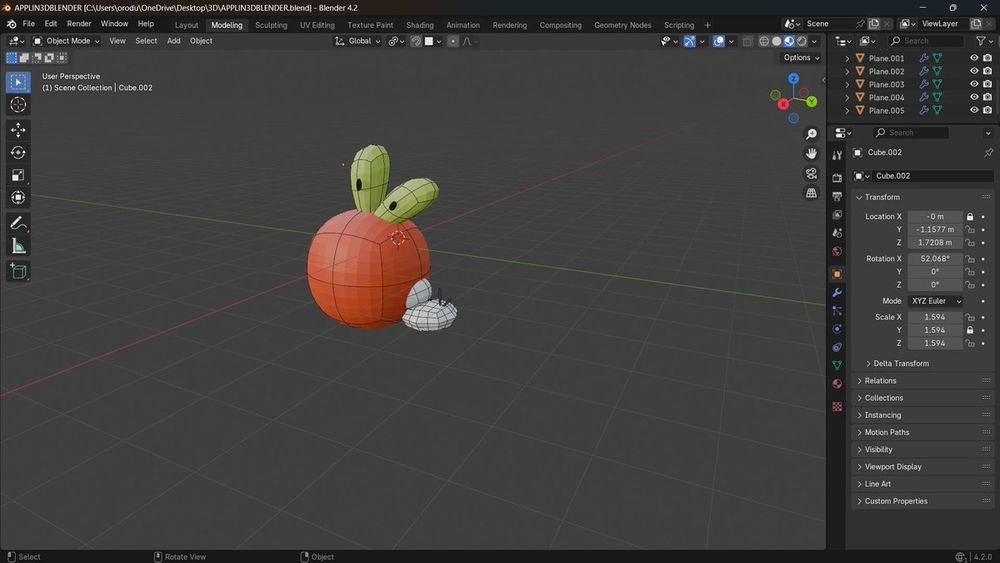This screenshot has height=563, width=1000.
Task: Select the Scale tool
Action: (x=18, y=175)
